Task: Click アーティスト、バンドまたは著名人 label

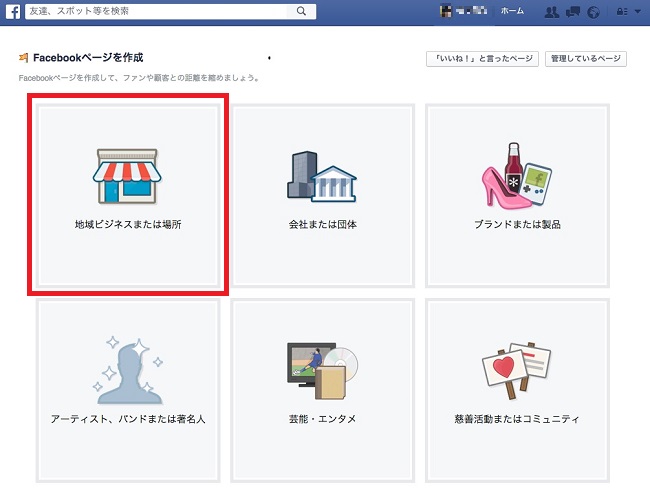Action: (128, 419)
